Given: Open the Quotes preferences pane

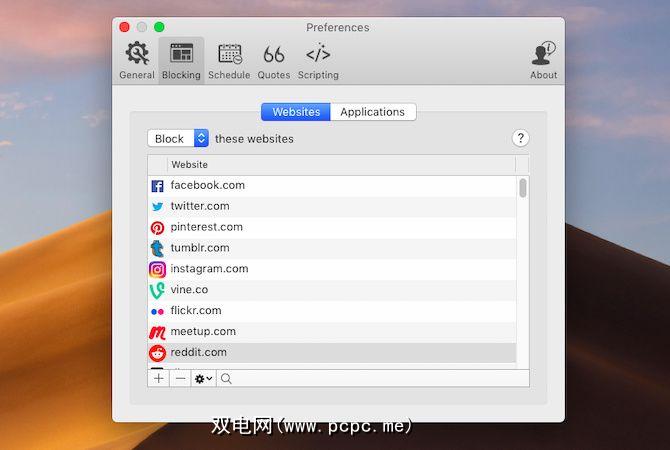Looking at the screenshot, I should coord(273,60).
